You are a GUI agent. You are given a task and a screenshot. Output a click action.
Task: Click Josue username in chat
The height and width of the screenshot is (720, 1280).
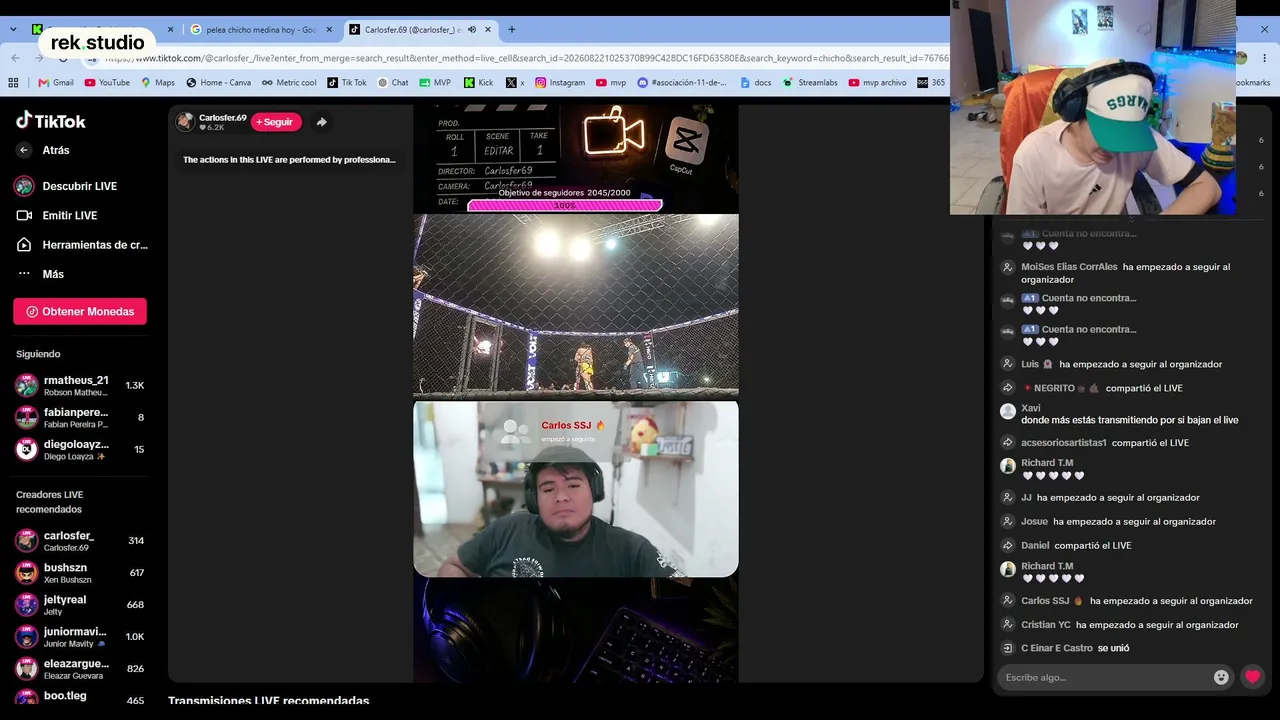click(1034, 522)
